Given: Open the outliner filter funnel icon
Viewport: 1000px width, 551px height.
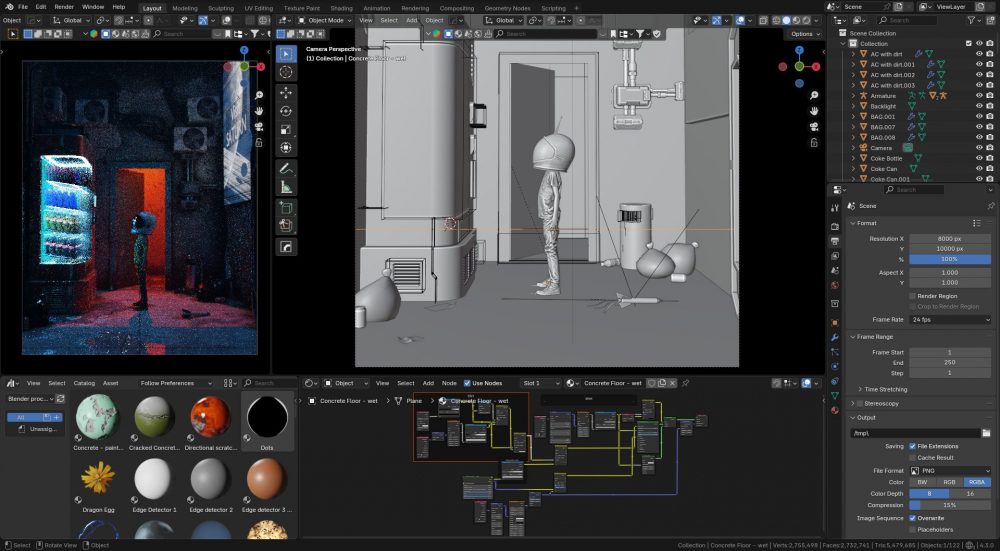Looking at the screenshot, I should 973,20.
